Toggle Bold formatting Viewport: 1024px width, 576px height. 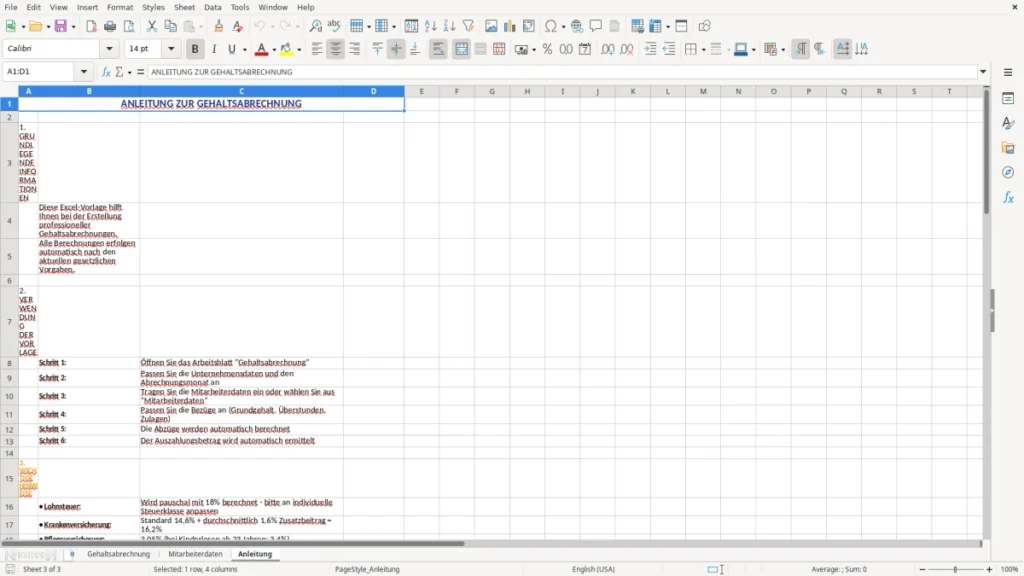(195, 49)
